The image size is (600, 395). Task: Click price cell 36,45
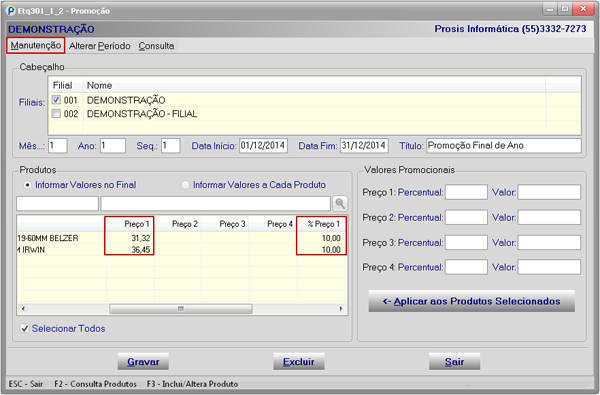tap(130, 250)
